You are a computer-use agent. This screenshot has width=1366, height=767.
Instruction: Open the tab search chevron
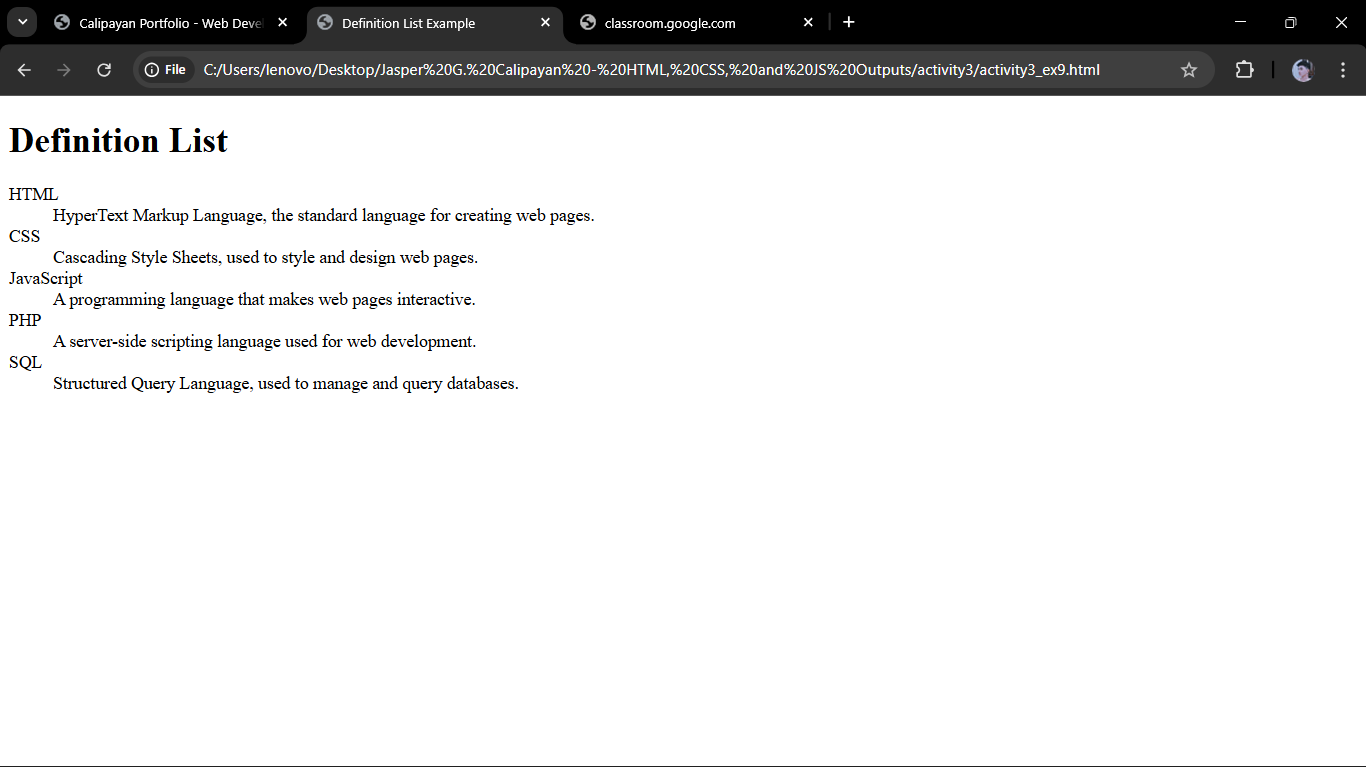click(x=20, y=22)
